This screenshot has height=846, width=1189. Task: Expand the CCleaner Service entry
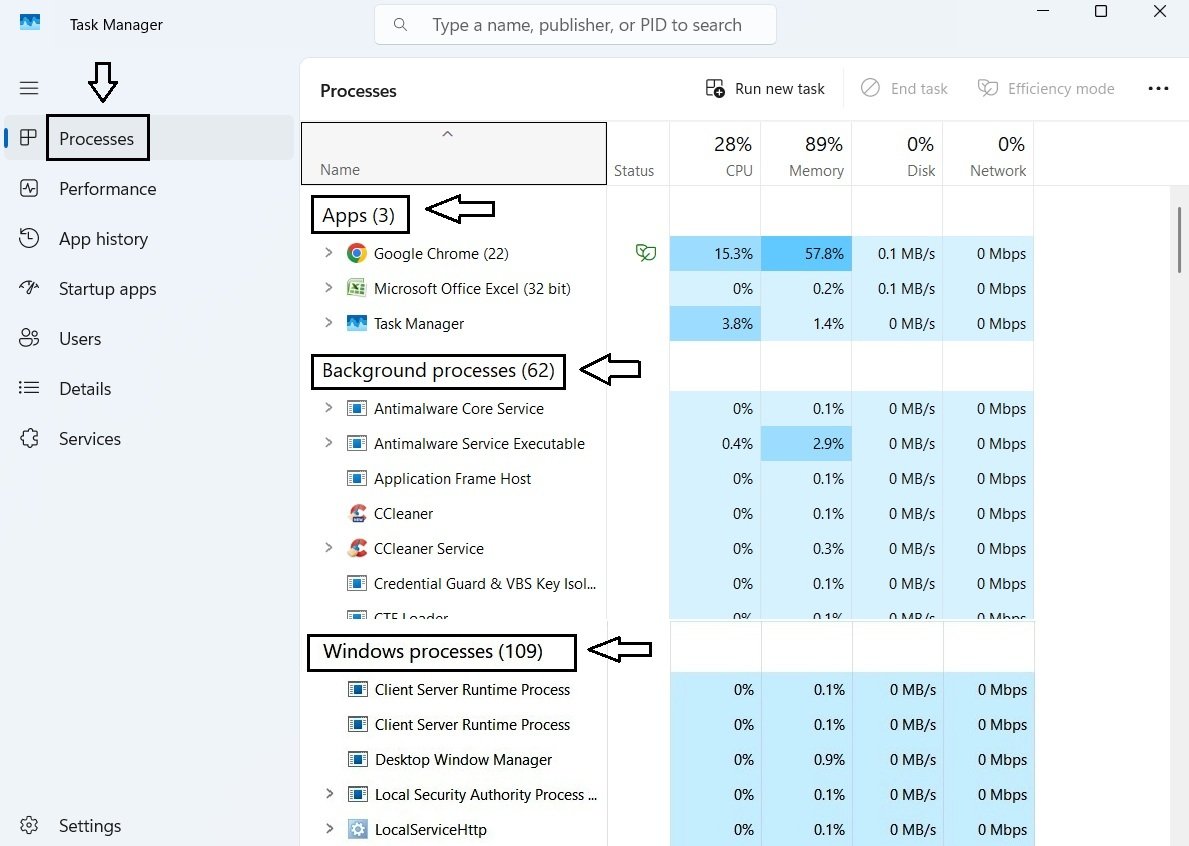coord(328,547)
